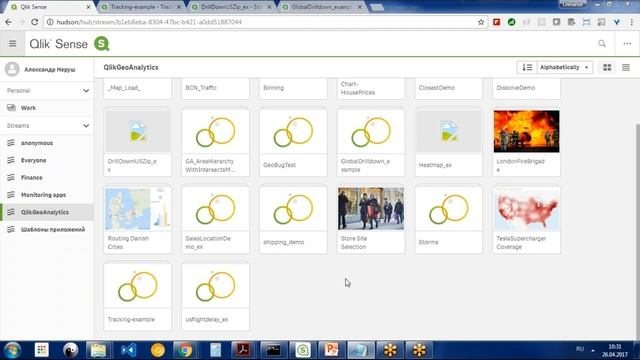
Task: Open the SalesLocationDemo_ex app
Action: coord(216,220)
